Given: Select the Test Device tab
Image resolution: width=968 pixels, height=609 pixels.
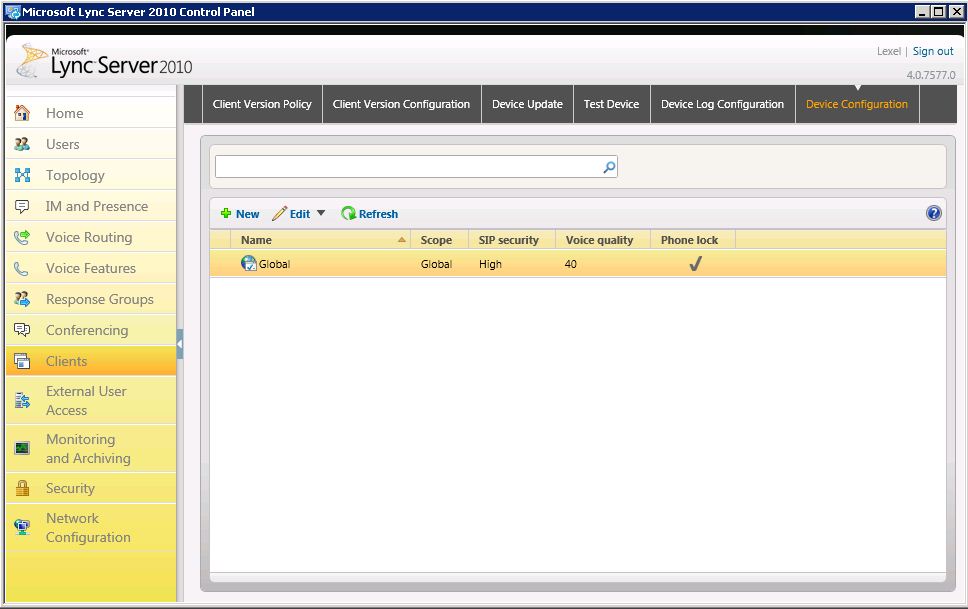Looking at the screenshot, I should point(611,104).
